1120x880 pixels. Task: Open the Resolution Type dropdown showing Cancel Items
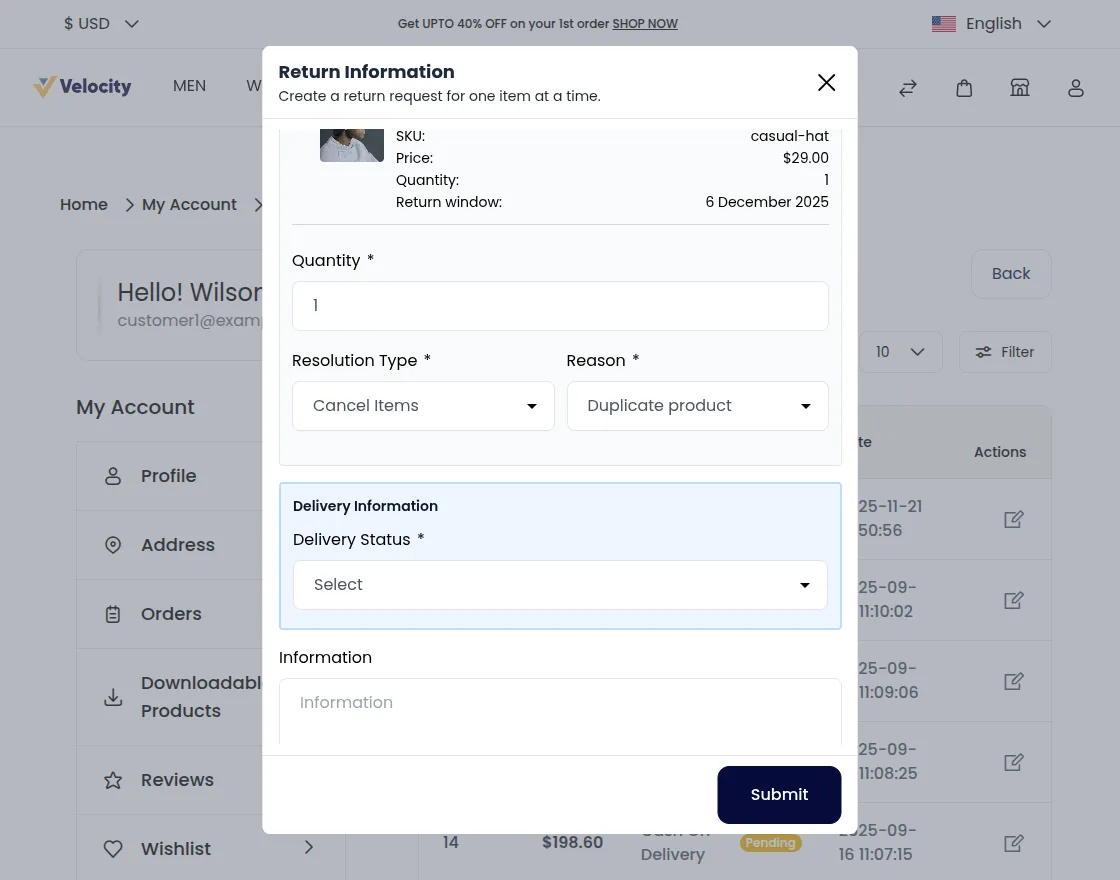(x=423, y=406)
